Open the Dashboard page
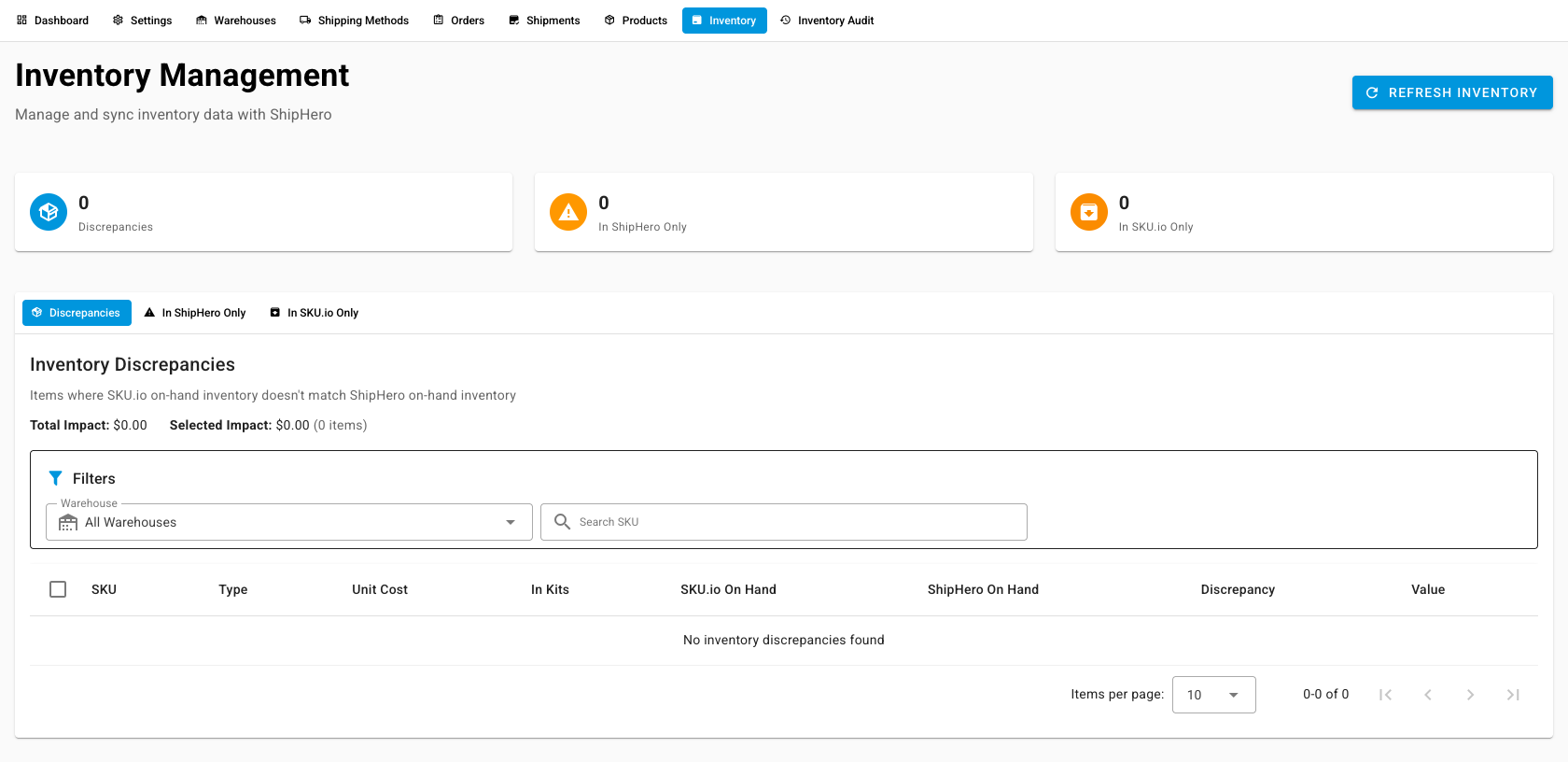This screenshot has width=1568, height=762. (52, 21)
